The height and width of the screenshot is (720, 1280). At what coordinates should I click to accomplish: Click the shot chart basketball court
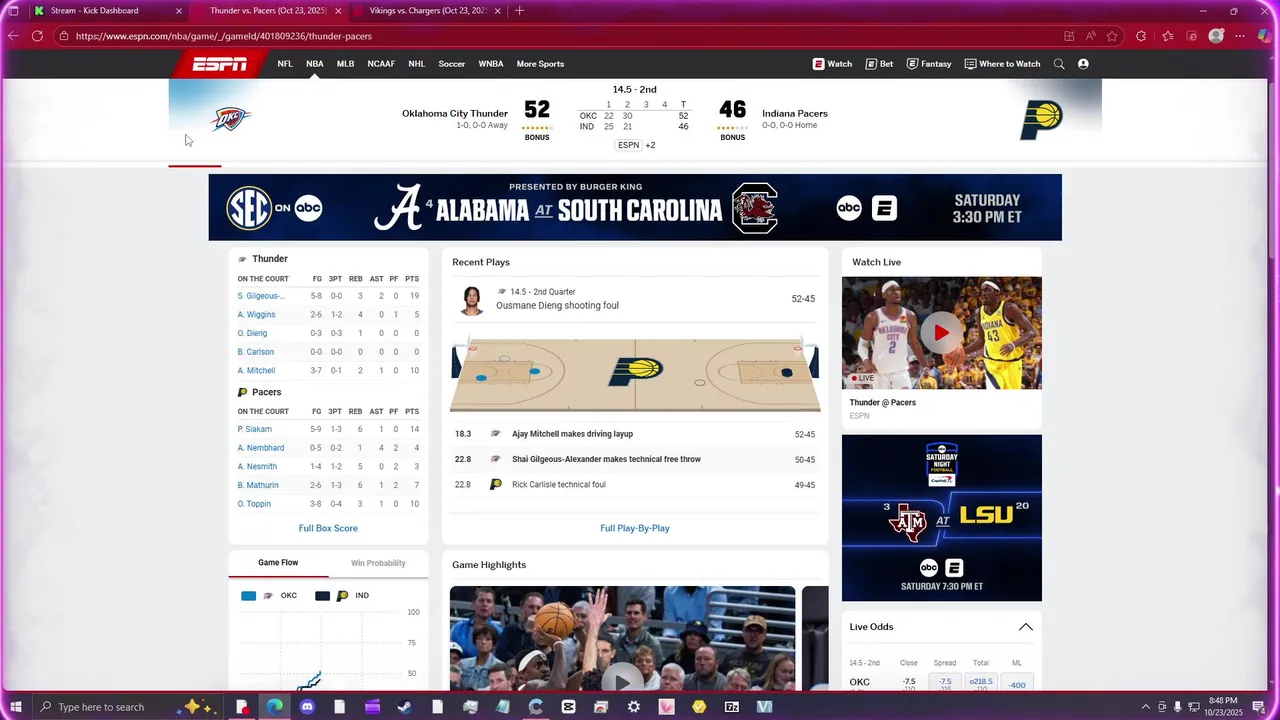[635, 375]
